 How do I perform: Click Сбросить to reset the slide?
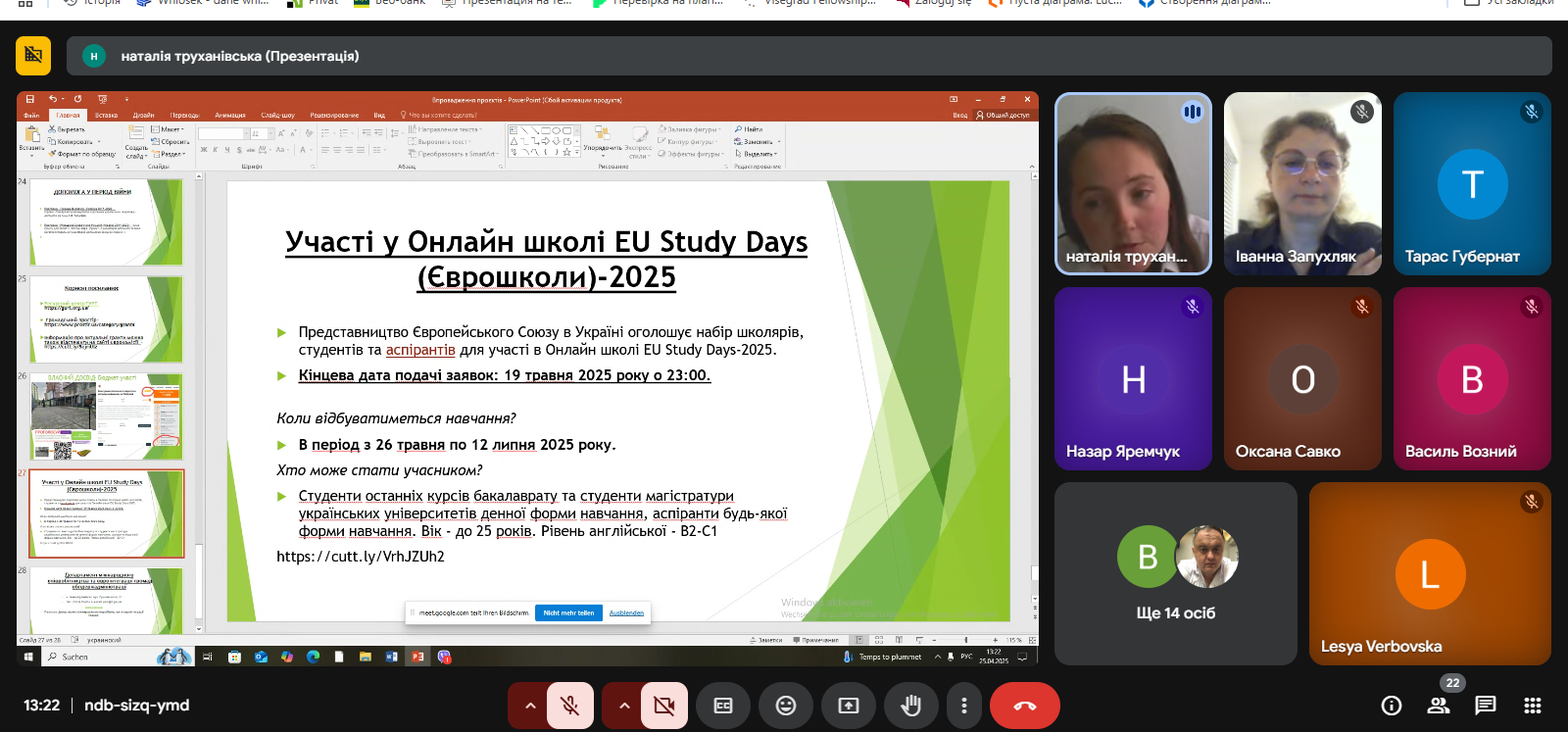(x=171, y=142)
